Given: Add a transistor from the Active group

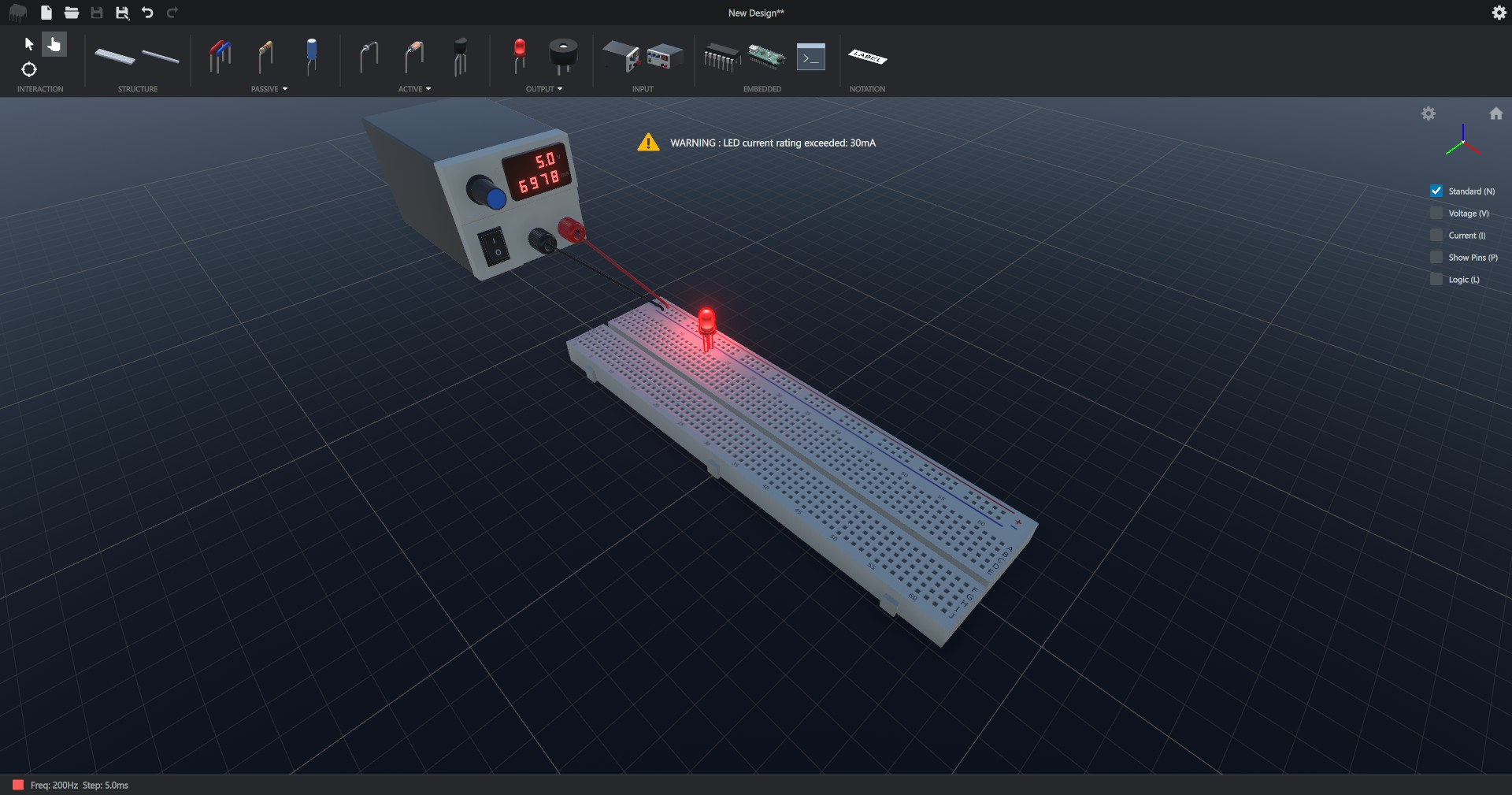Looking at the screenshot, I should 461,57.
